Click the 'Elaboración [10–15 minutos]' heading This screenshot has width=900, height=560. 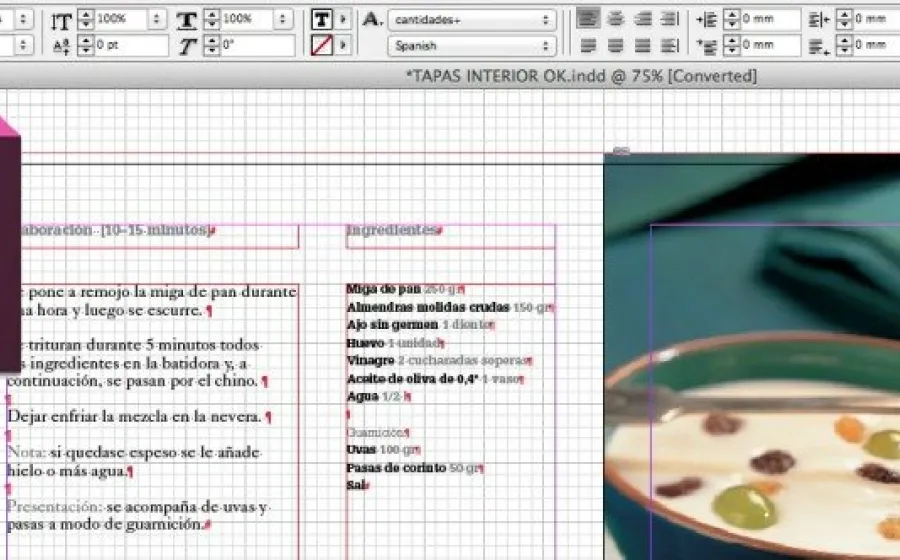118,230
